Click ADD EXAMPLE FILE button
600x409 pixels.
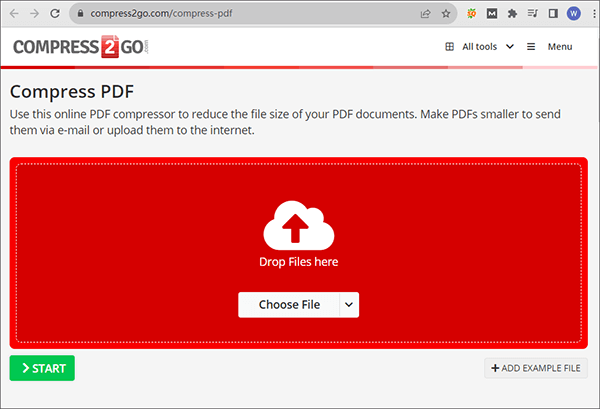[x=536, y=368]
